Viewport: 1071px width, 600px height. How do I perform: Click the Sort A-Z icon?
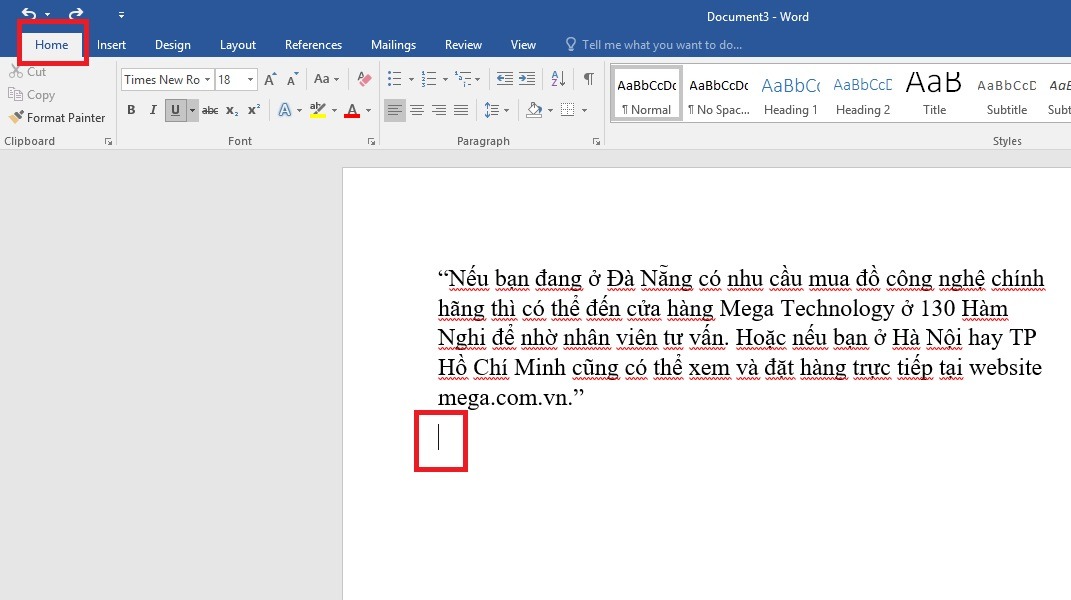pos(558,79)
